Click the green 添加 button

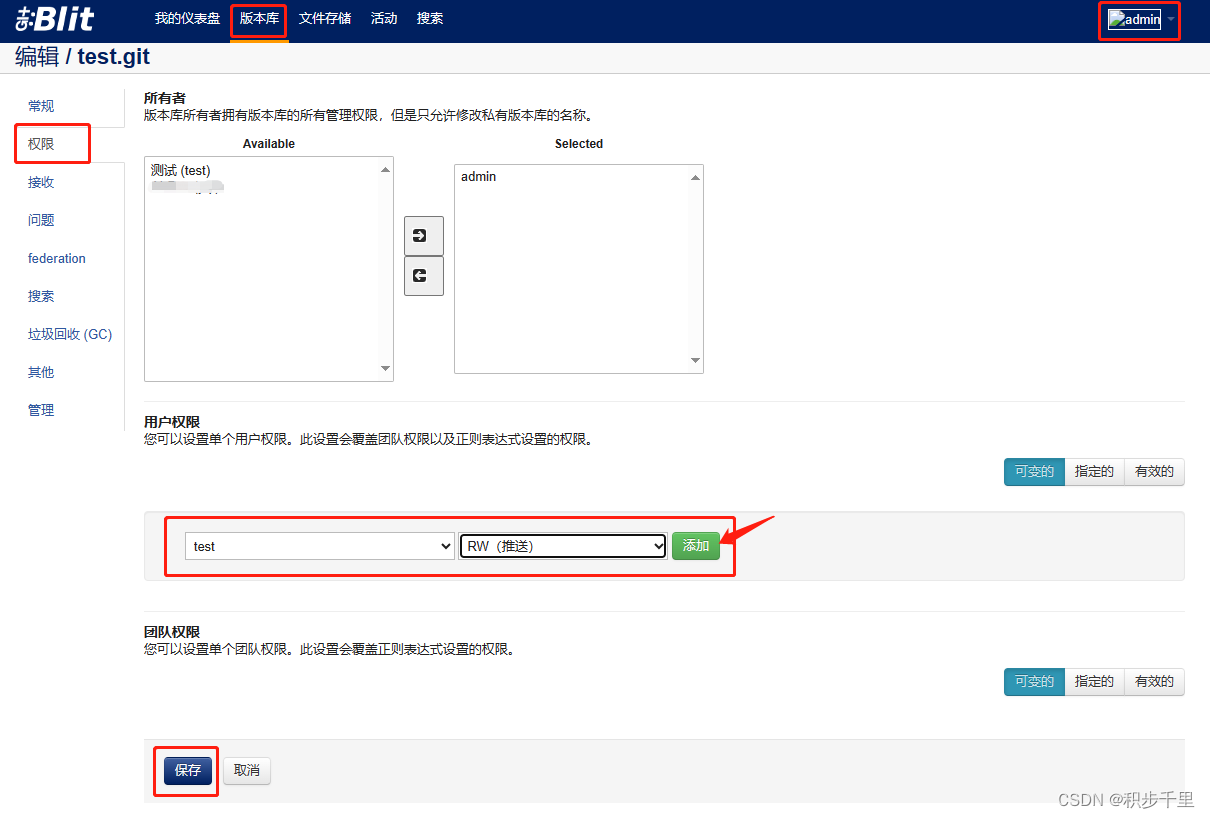click(696, 546)
